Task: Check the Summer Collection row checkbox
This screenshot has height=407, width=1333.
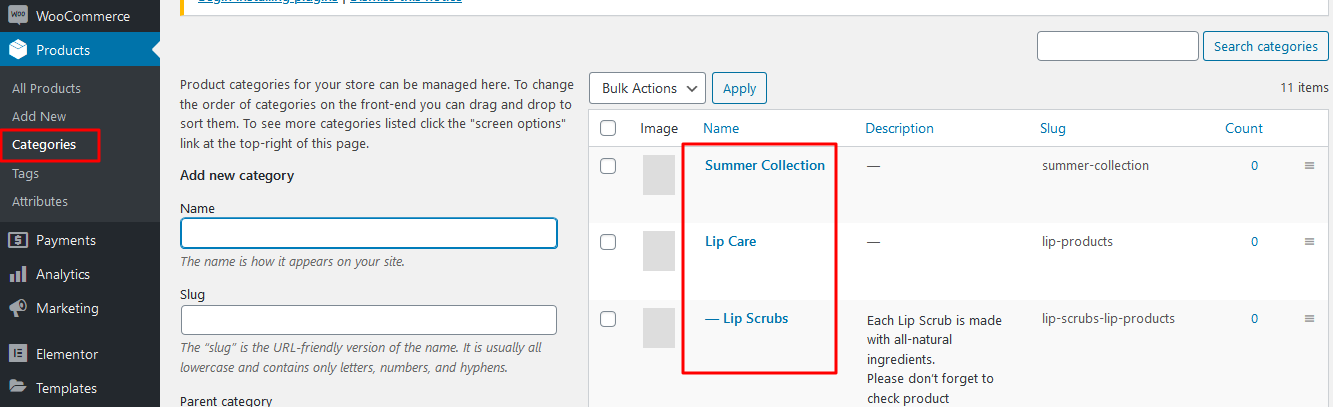Action: (608, 166)
